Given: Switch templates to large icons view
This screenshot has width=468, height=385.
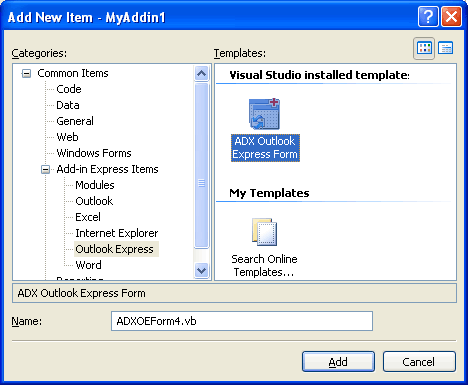Looking at the screenshot, I should point(424,48).
